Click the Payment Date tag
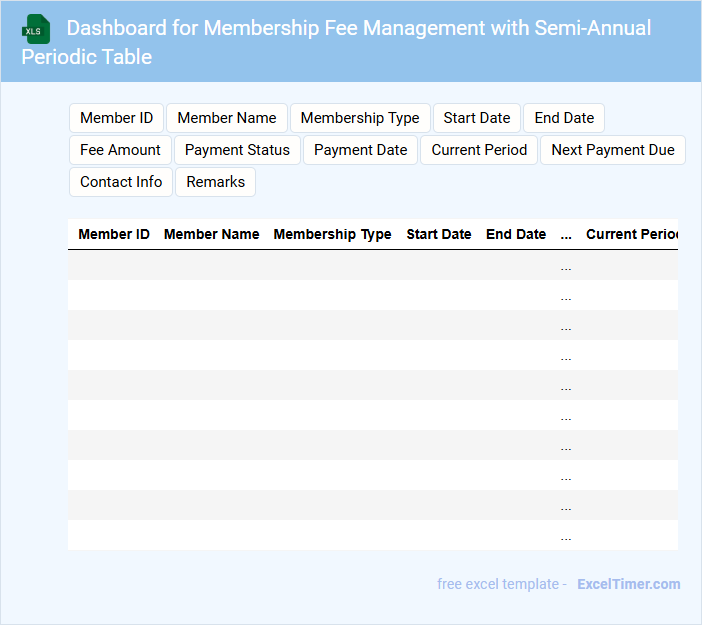The width and height of the screenshot is (702, 625). pyautogui.click(x=360, y=150)
